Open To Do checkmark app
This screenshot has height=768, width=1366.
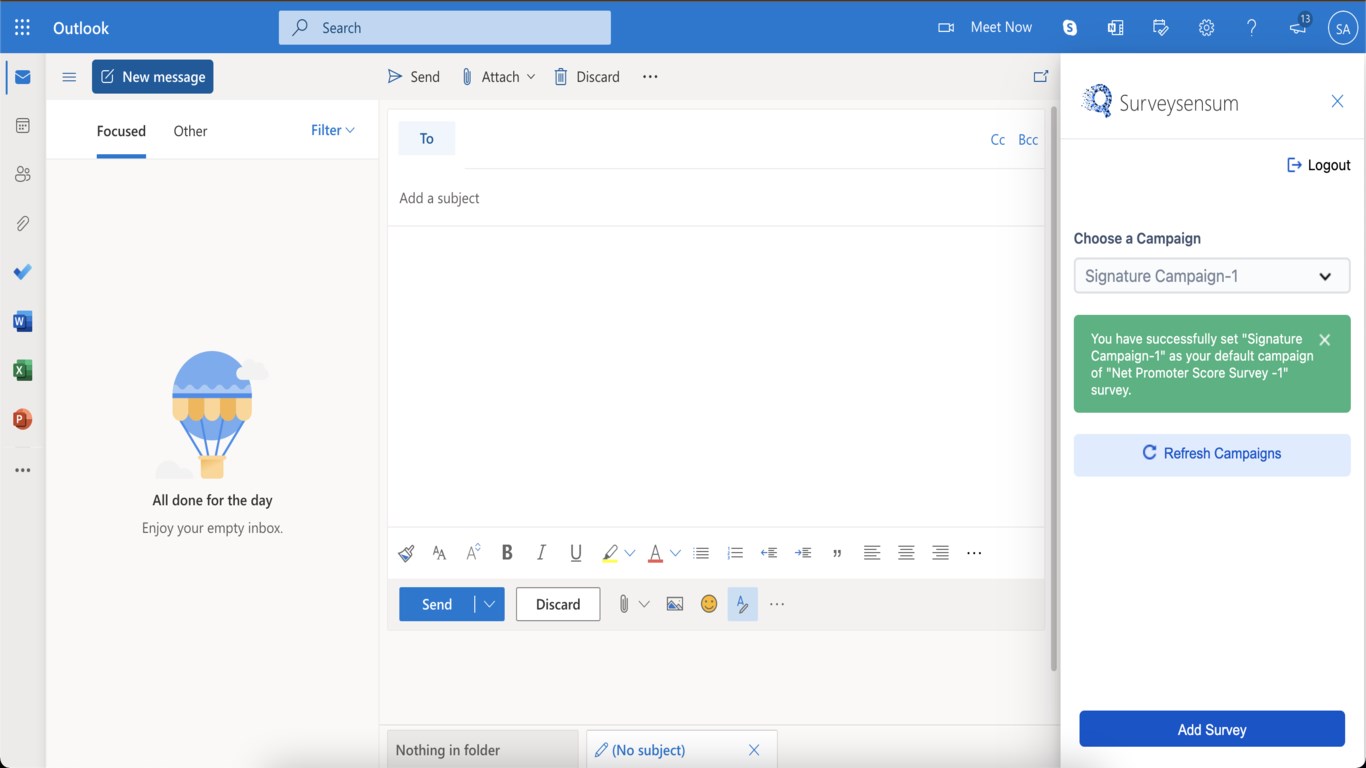22,272
